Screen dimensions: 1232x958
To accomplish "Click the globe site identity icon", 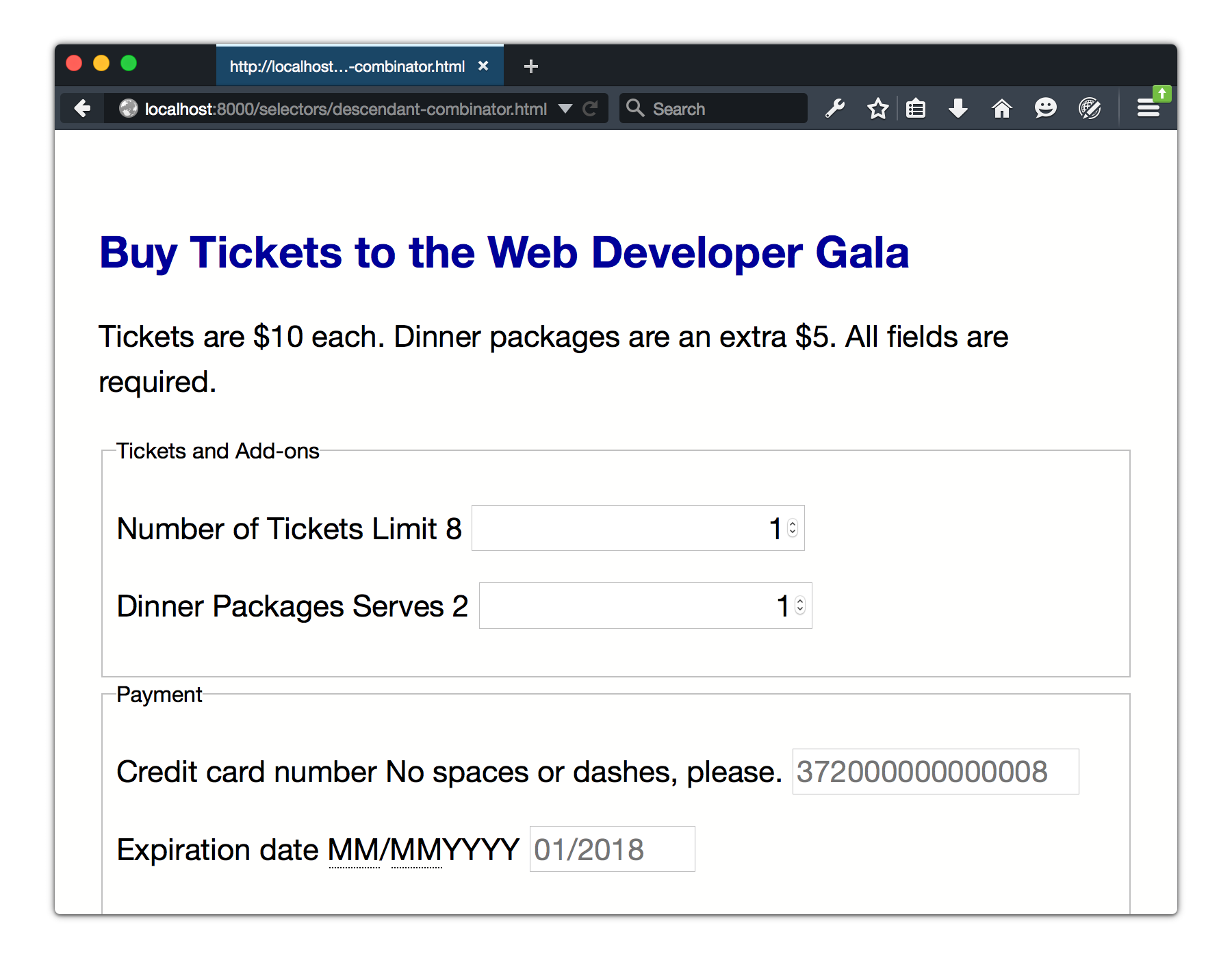I will click(128, 108).
